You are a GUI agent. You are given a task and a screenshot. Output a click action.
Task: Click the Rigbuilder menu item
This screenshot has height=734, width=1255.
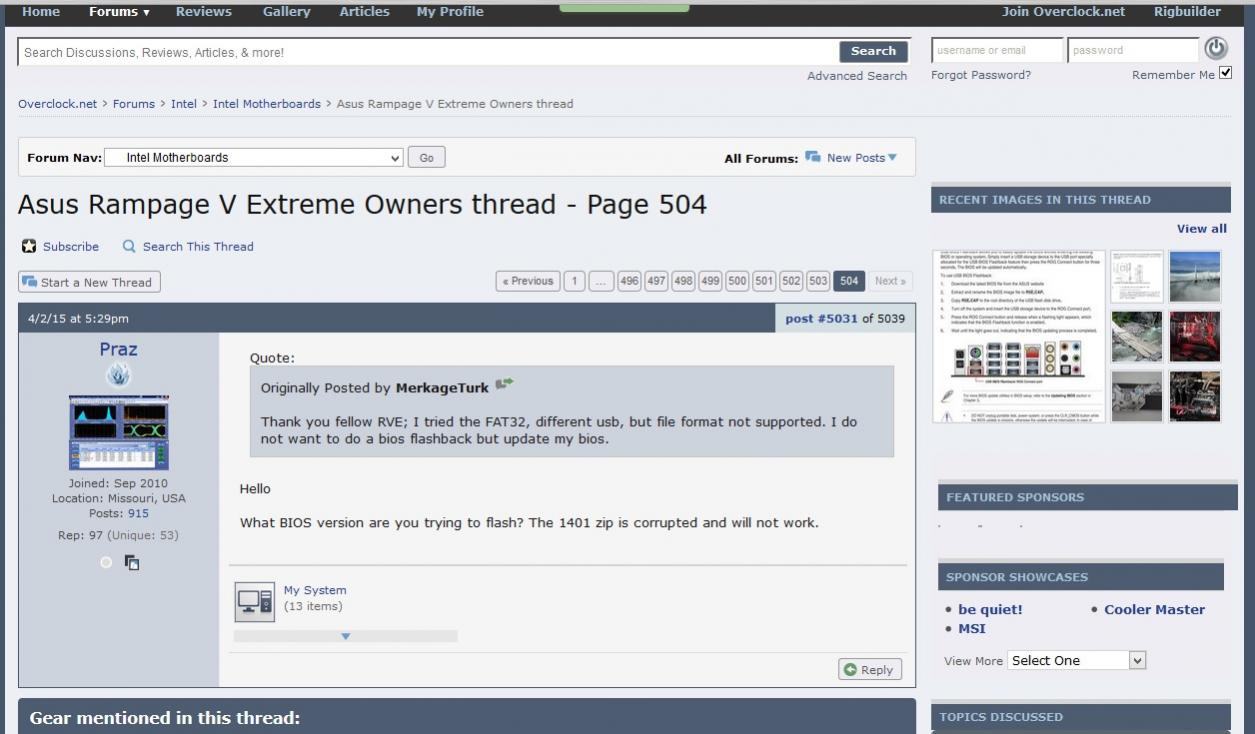pyautogui.click(x=1187, y=12)
